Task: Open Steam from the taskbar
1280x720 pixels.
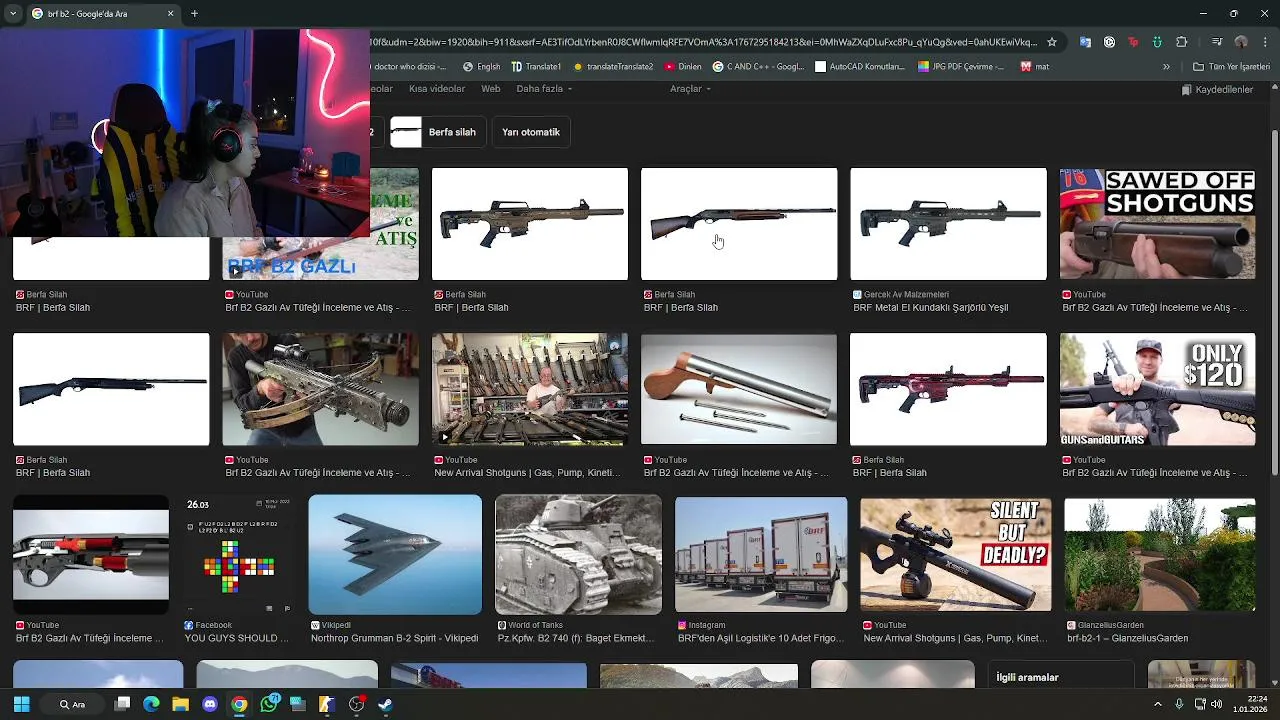Action: 385,704
